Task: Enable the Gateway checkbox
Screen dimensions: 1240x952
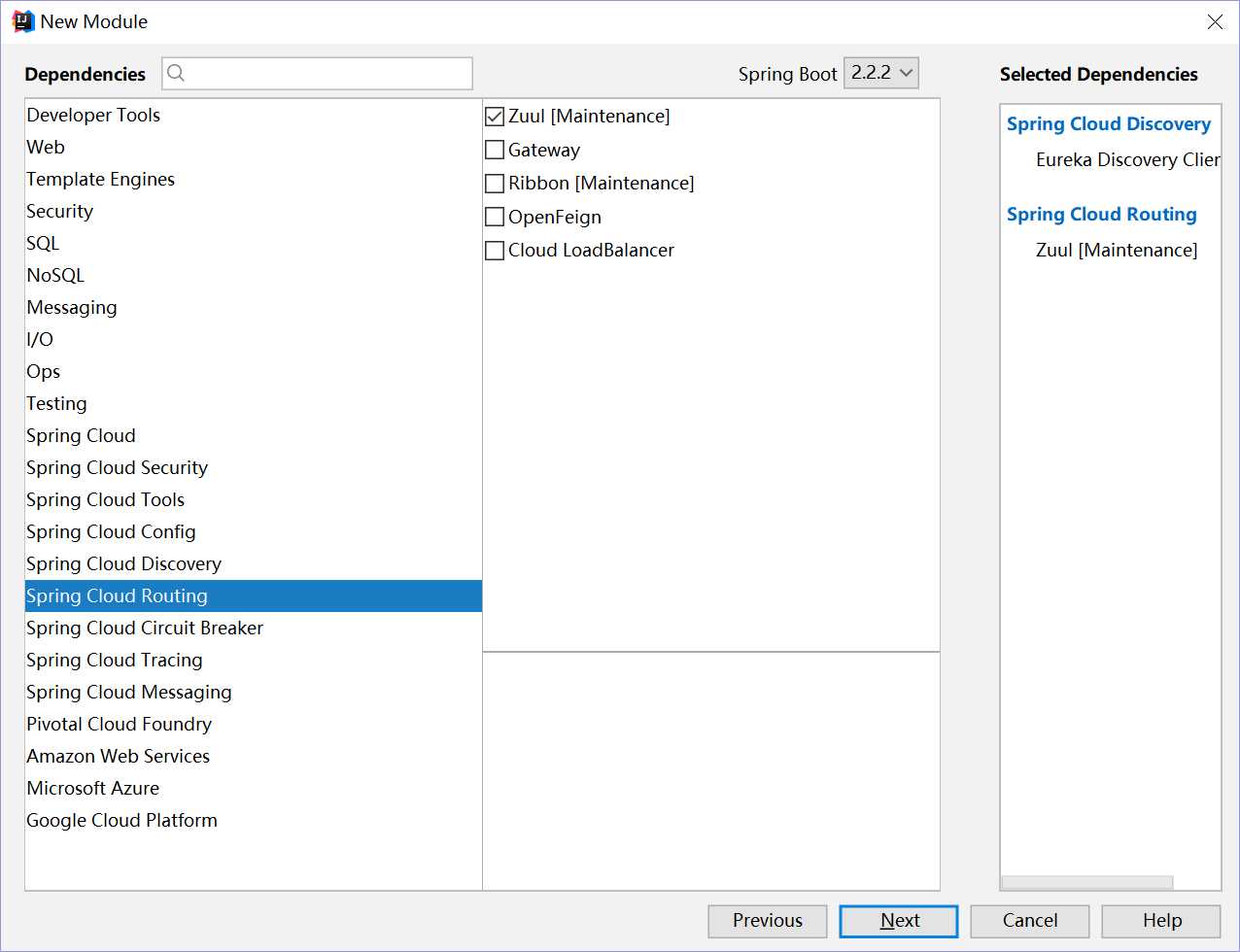Action: 495,150
